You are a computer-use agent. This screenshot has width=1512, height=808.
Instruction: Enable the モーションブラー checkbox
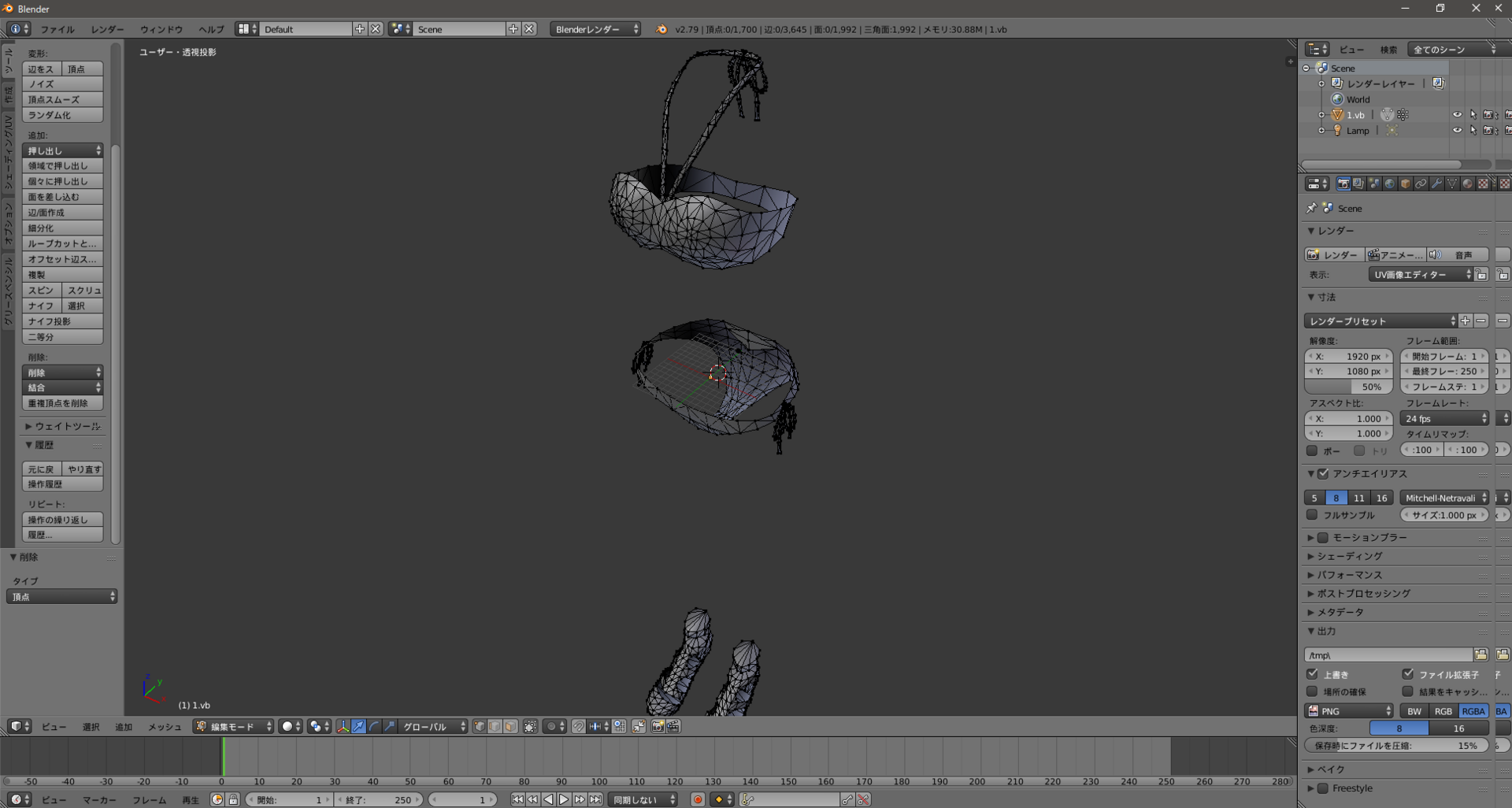click(1323, 537)
